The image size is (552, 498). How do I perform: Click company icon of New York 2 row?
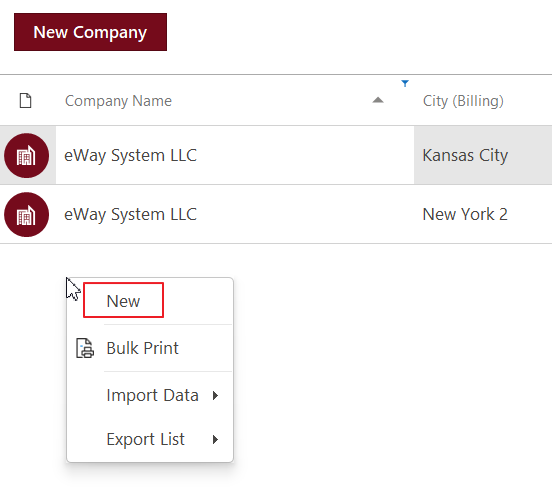pos(26,215)
